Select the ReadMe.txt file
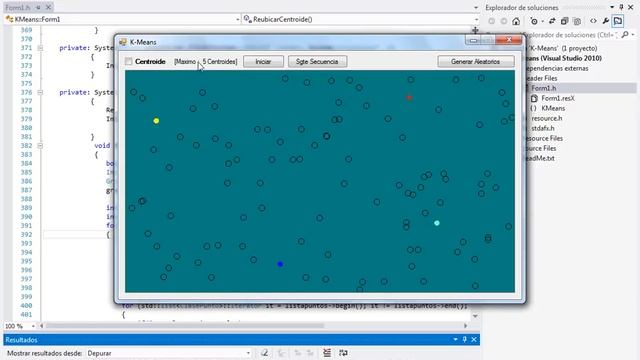 [540, 158]
